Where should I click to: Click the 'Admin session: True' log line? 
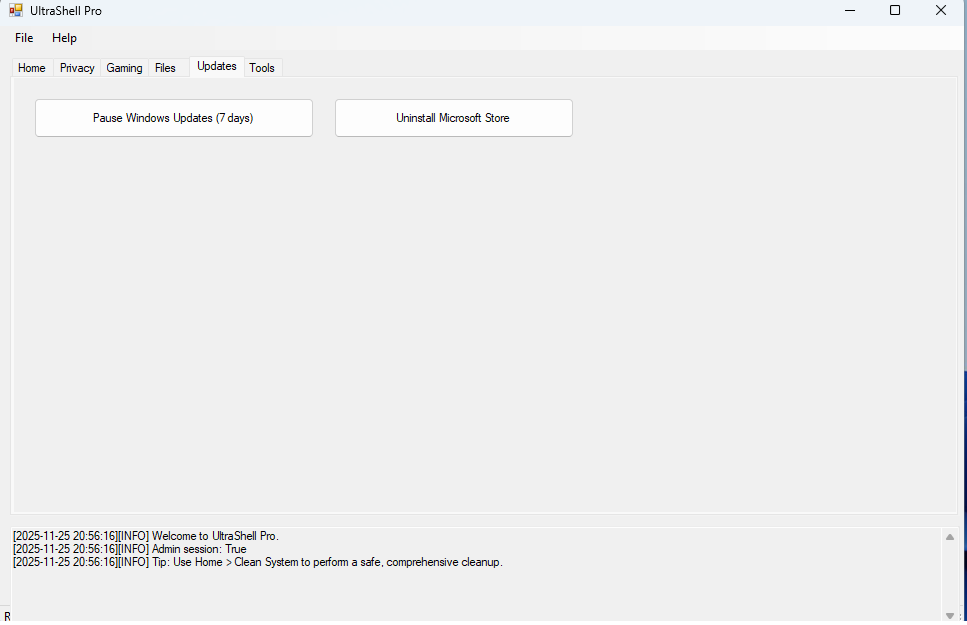[130, 549]
